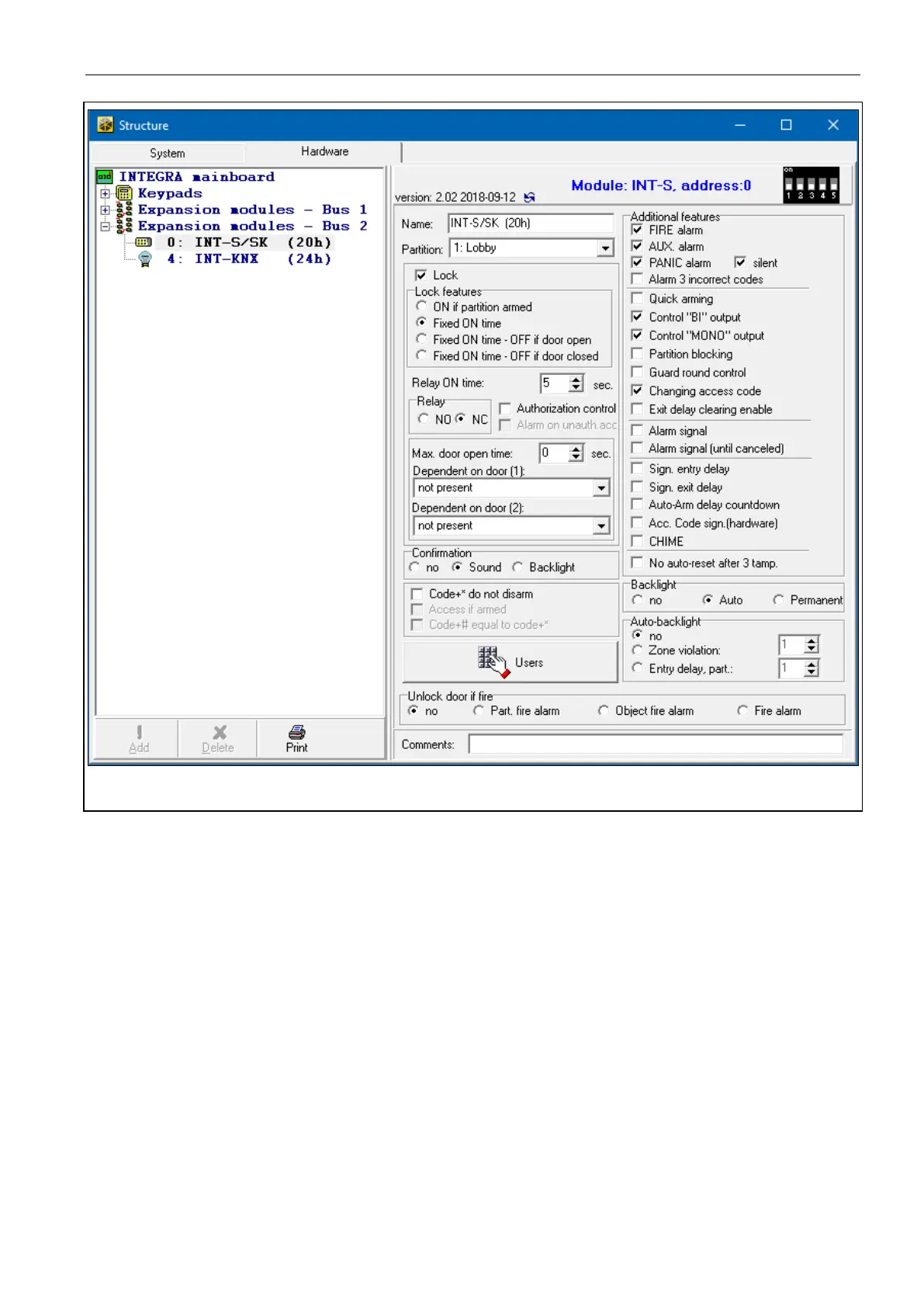
Task: Open the Partition dropdown list
Action: [605, 248]
